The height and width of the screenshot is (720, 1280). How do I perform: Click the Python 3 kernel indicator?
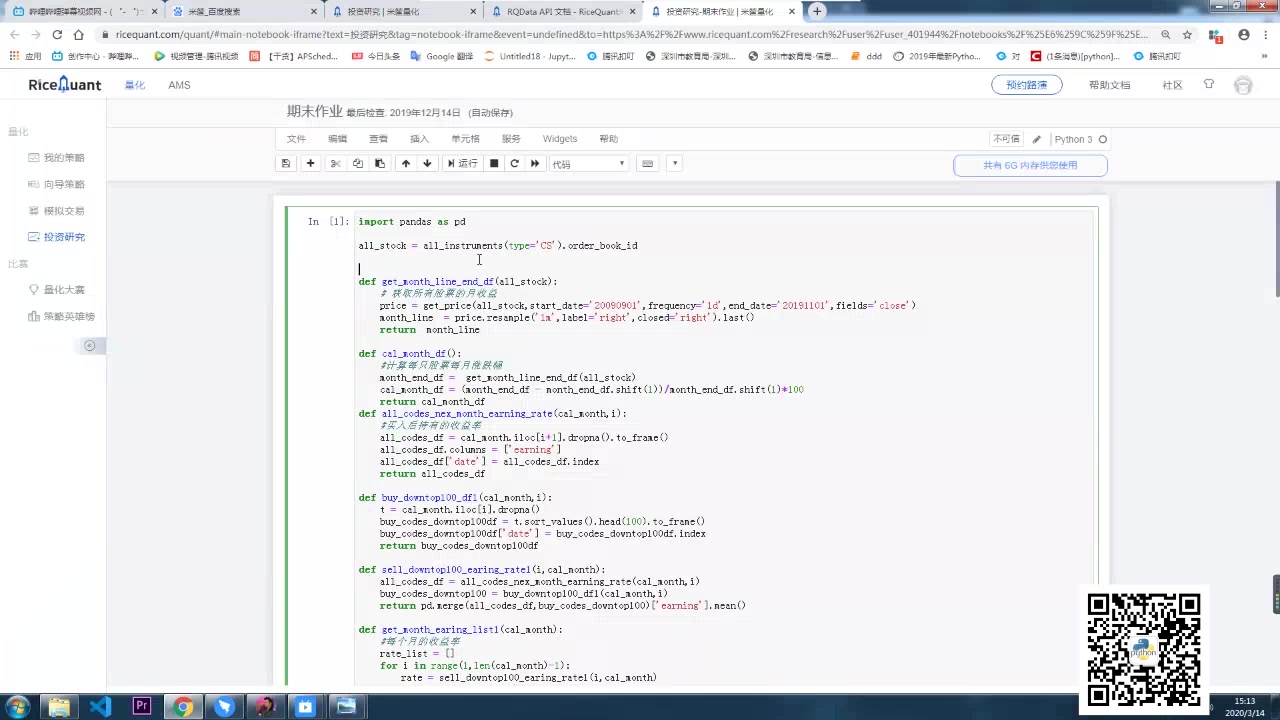pyautogui.click(x=1080, y=139)
